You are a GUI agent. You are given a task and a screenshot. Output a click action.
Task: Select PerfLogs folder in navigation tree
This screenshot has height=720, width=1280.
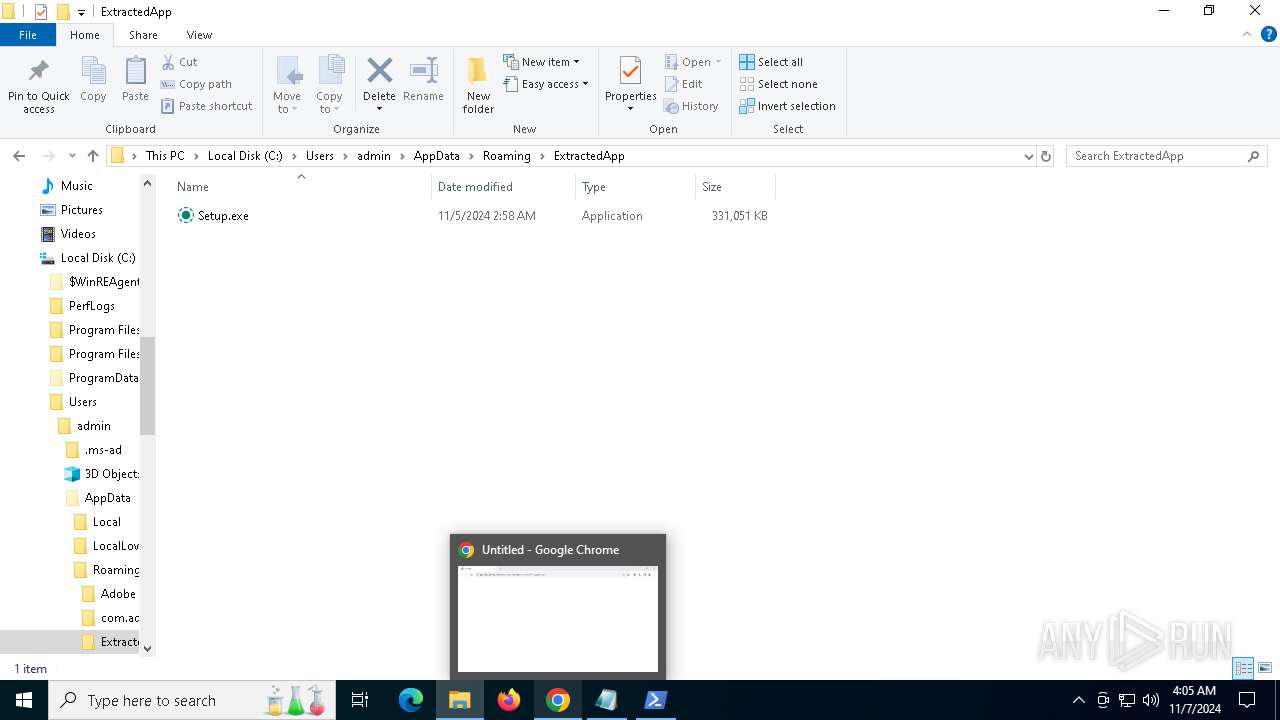(x=91, y=306)
